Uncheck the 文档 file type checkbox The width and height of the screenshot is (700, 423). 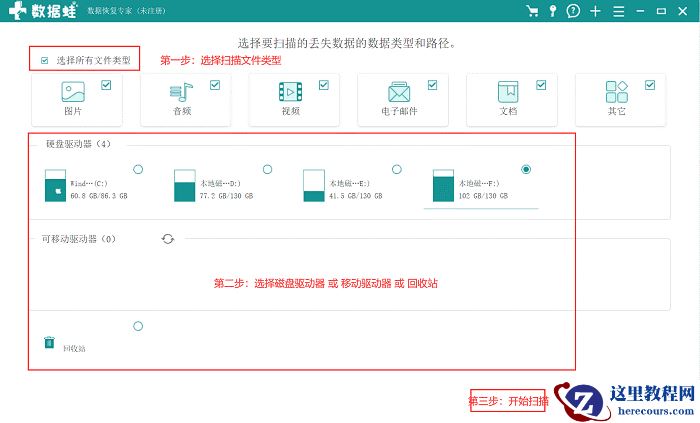pos(541,85)
